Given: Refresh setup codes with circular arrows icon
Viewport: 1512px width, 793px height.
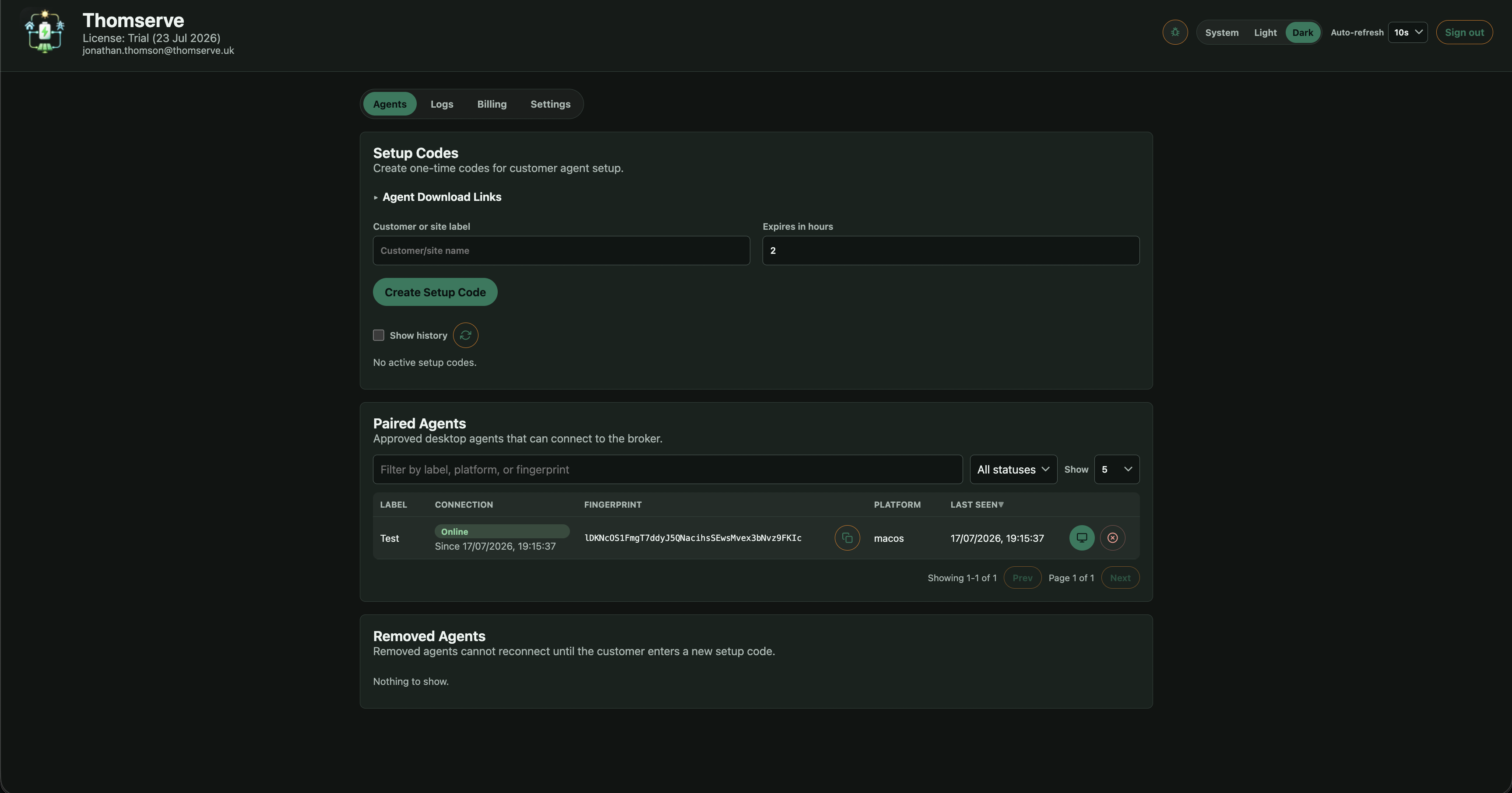Looking at the screenshot, I should pyautogui.click(x=465, y=335).
